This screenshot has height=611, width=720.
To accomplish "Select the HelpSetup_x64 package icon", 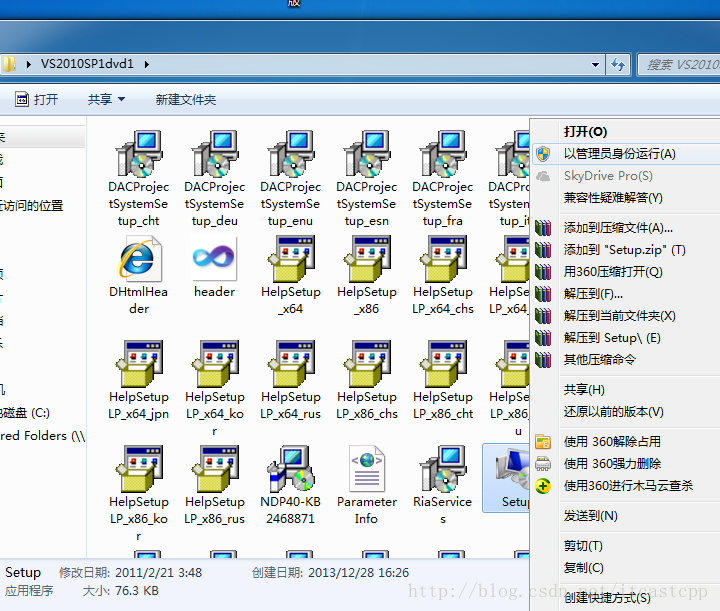I will tap(291, 258).
